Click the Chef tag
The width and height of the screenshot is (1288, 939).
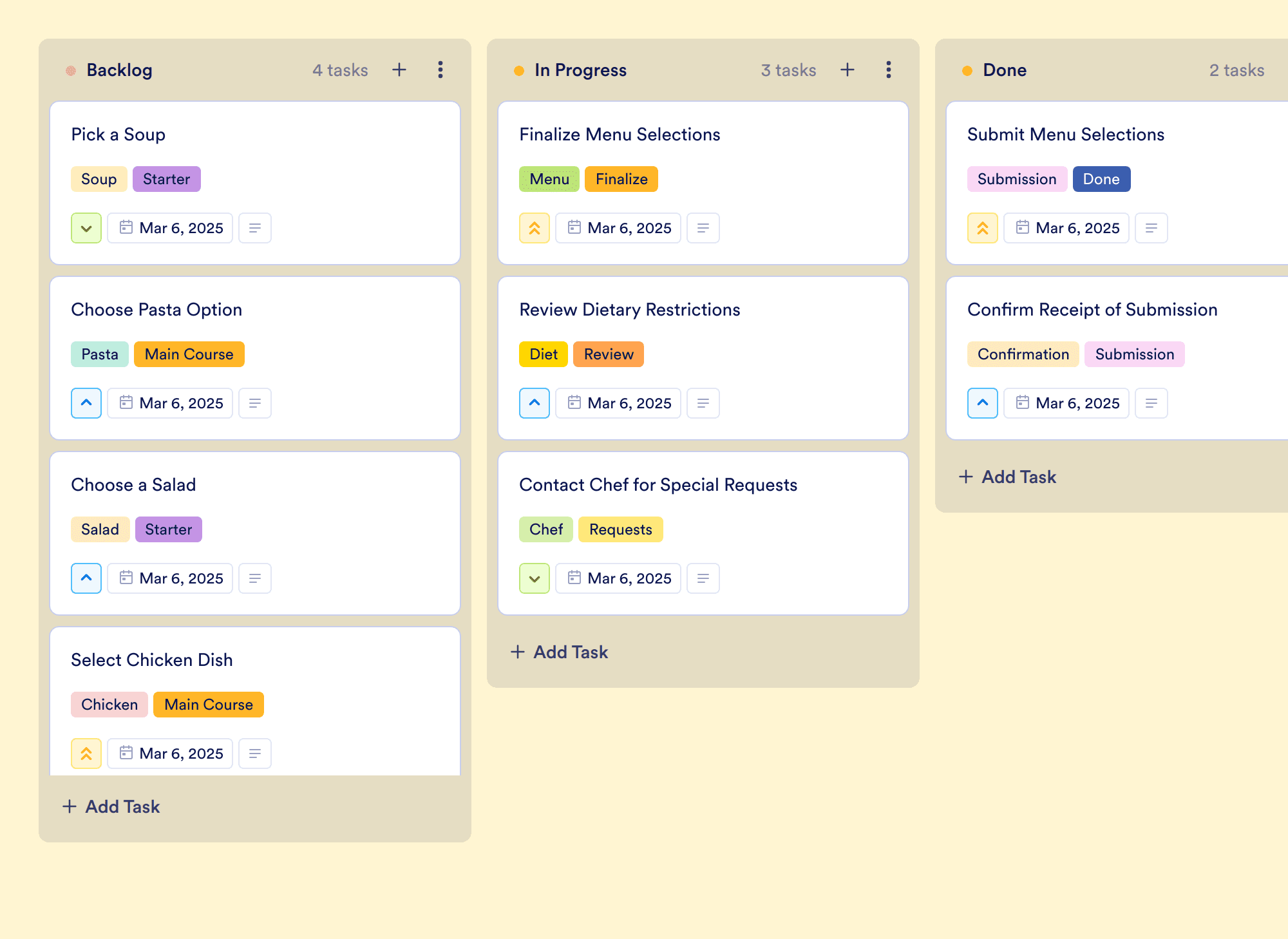[546, 529]
